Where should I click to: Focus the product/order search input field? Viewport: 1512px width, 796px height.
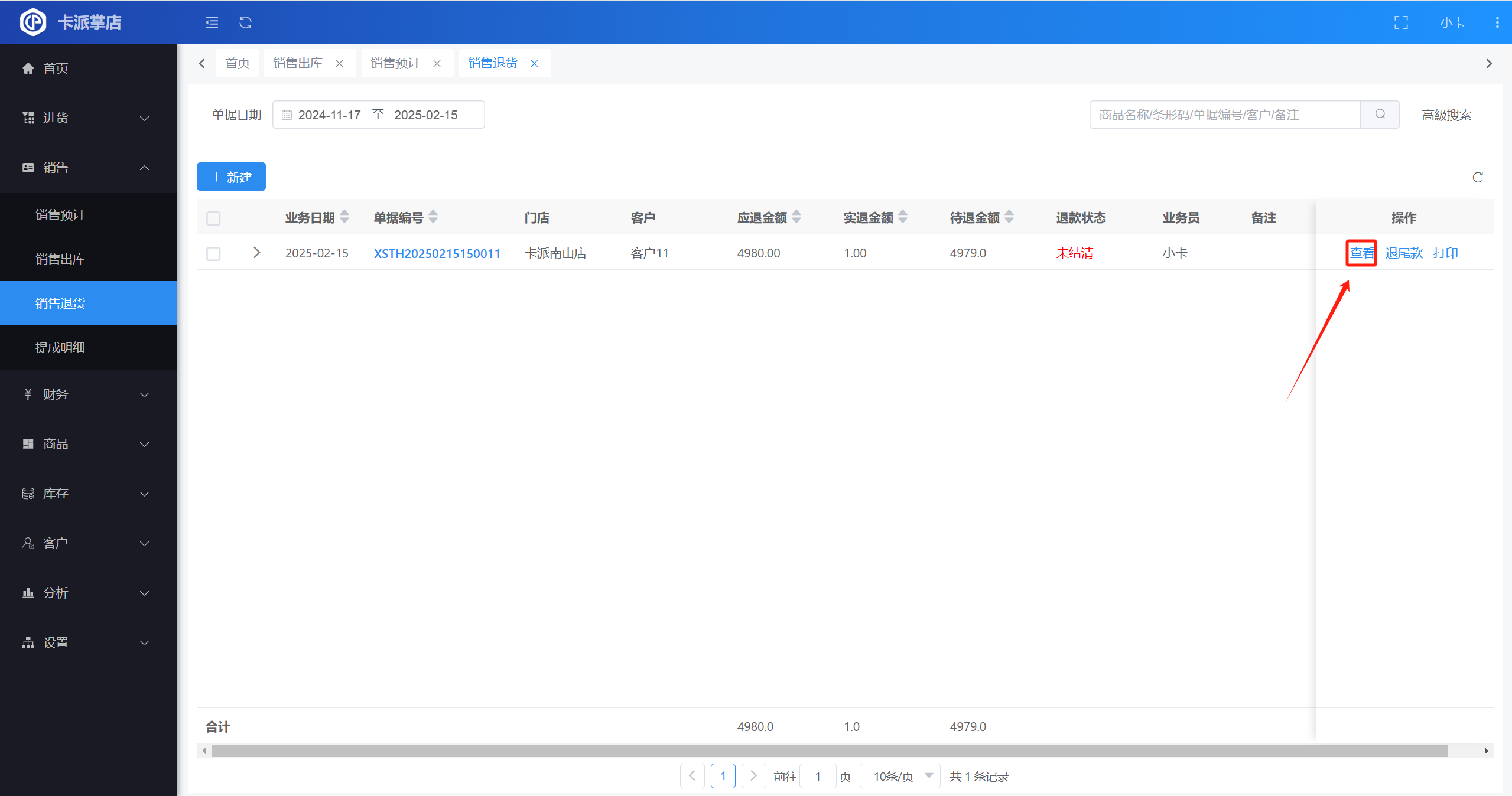click(x=1224, y=115)
